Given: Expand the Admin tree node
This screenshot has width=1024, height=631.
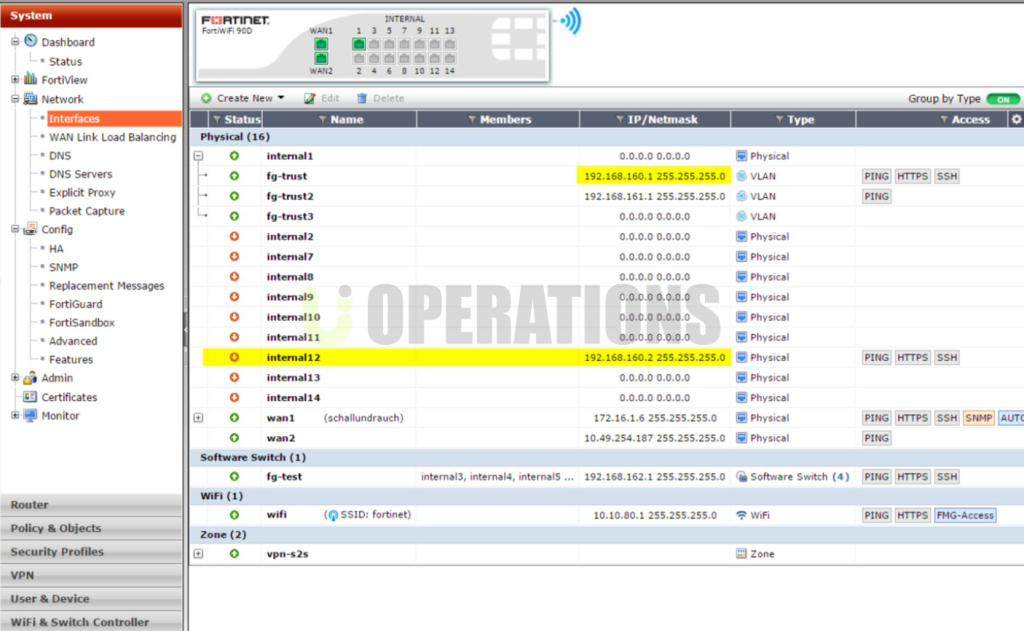Looking at the screenshot, I should [x=15, y=378].
